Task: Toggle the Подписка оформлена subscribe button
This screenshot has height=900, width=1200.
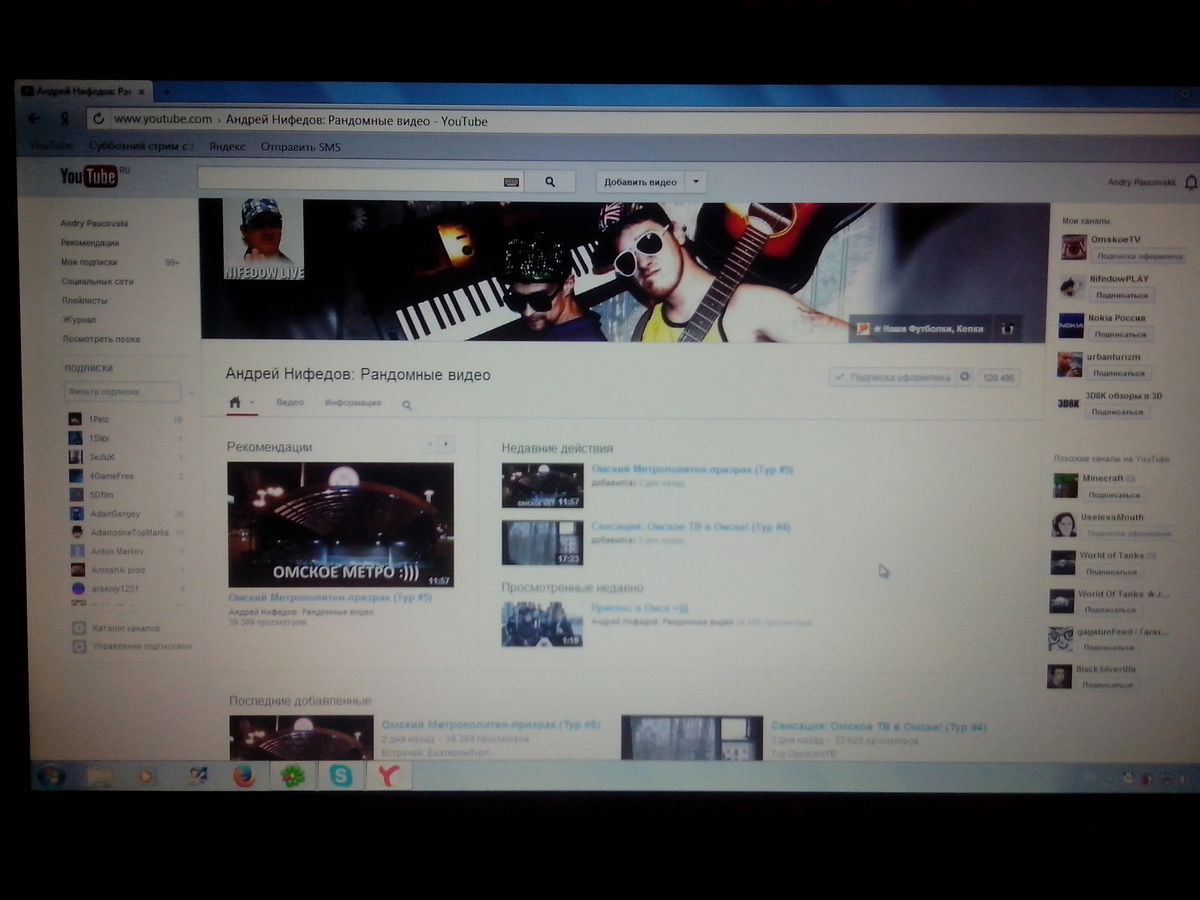Action: tap(891, 377)
